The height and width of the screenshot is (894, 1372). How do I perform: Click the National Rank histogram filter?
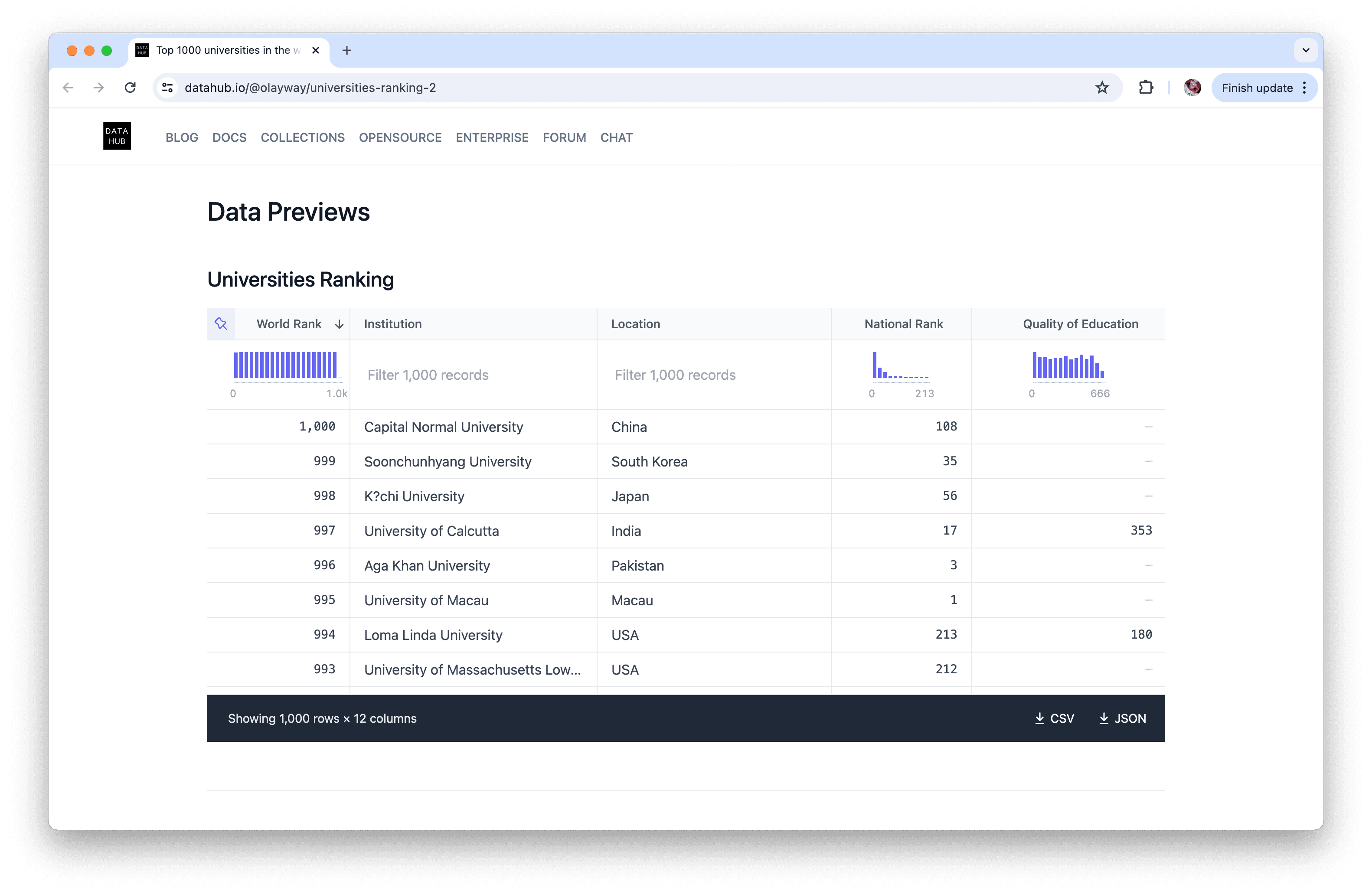coord(901,365)
